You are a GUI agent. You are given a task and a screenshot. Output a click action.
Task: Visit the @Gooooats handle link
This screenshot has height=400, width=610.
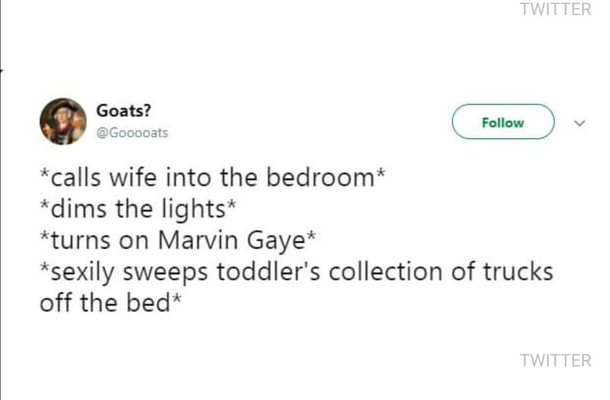(x=132, y=133)
